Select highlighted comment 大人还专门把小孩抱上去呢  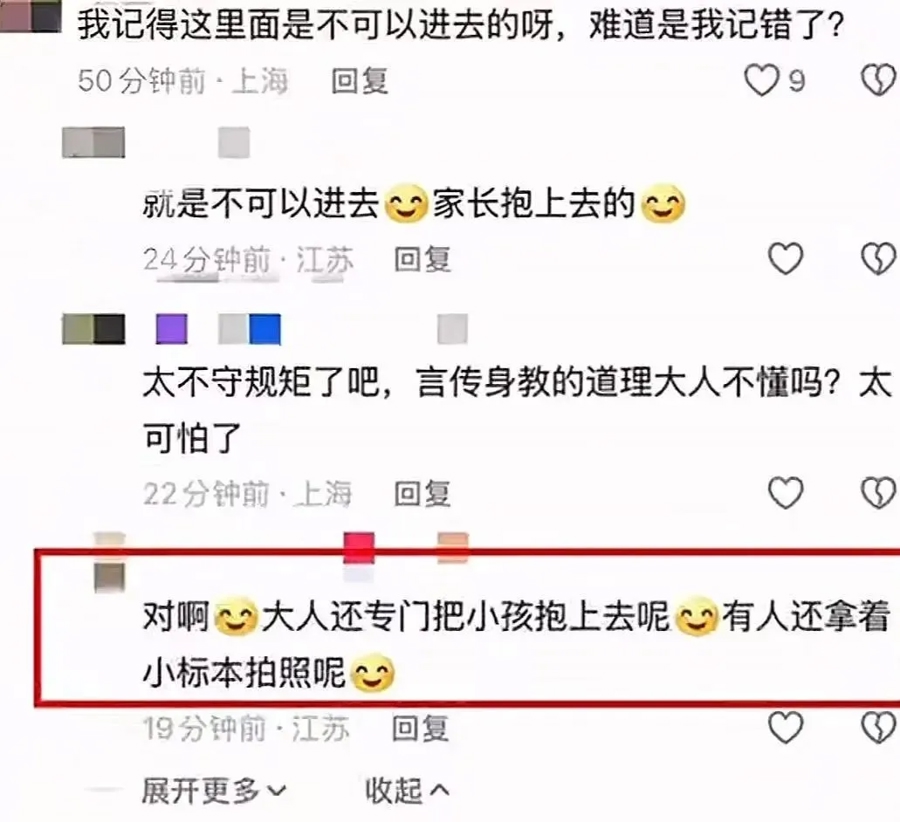(465, 618)
